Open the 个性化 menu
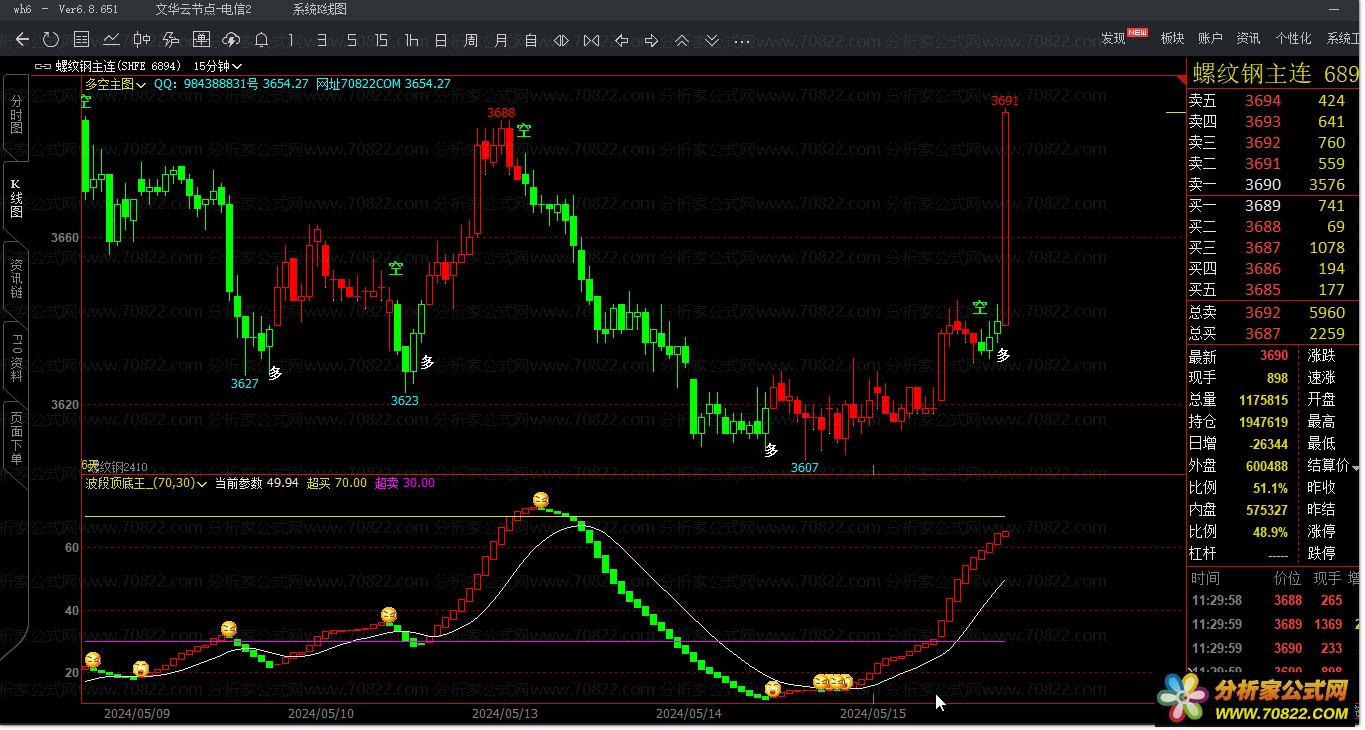 click(1293, 38)
